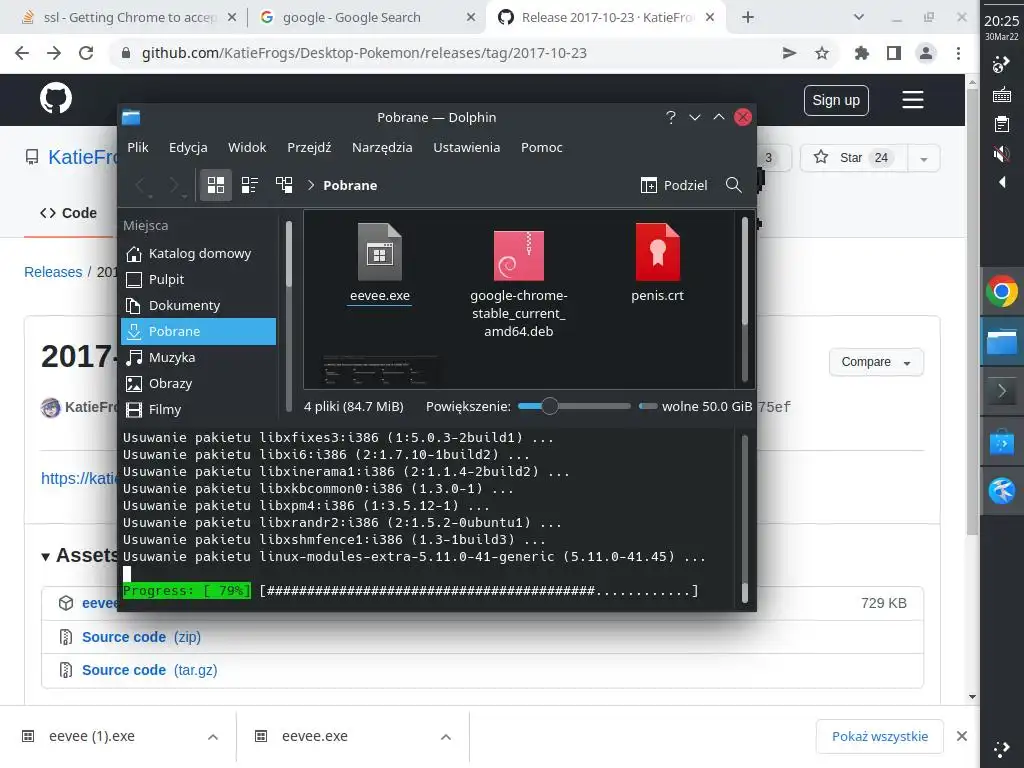Collapse the Assets section triangle
Screen dimensions: 1024x768
click(x=46, y=556)
